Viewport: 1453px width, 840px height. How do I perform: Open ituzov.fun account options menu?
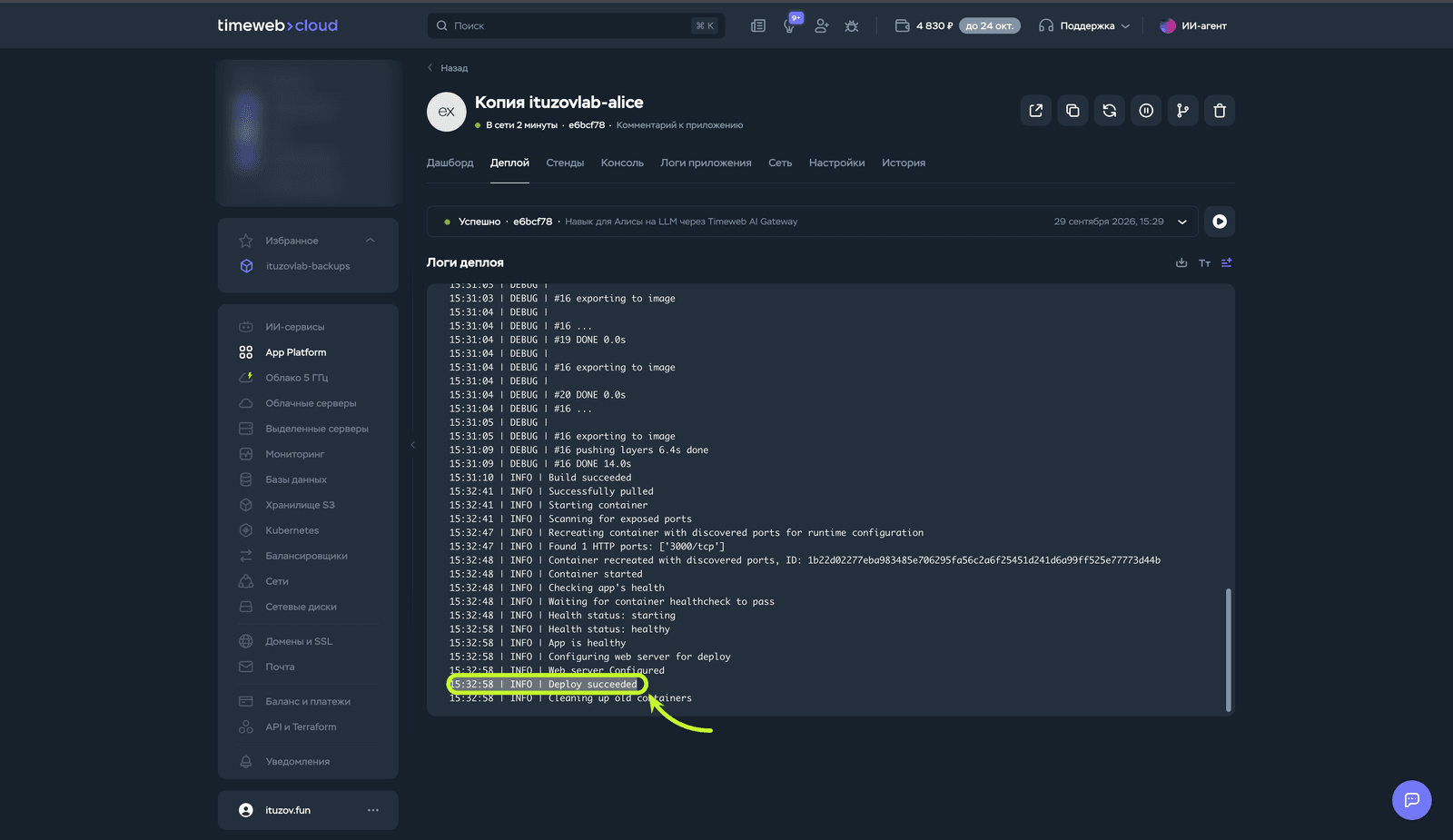point(373,810)
